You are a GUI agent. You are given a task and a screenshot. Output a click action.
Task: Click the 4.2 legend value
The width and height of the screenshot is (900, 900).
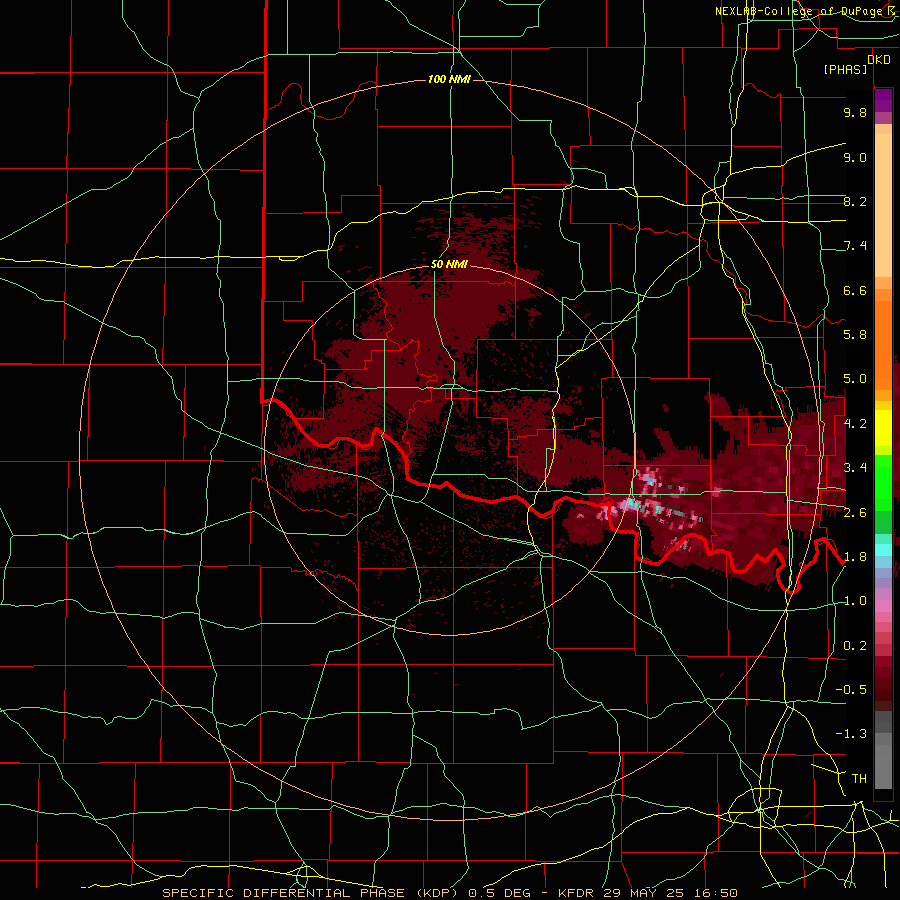tap(855, 424)
